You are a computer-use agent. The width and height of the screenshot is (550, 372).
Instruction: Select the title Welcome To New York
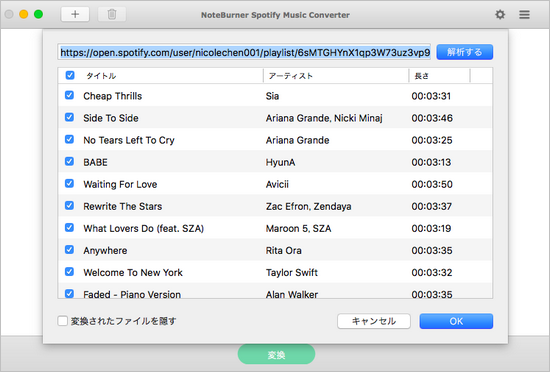coord(133,273)
